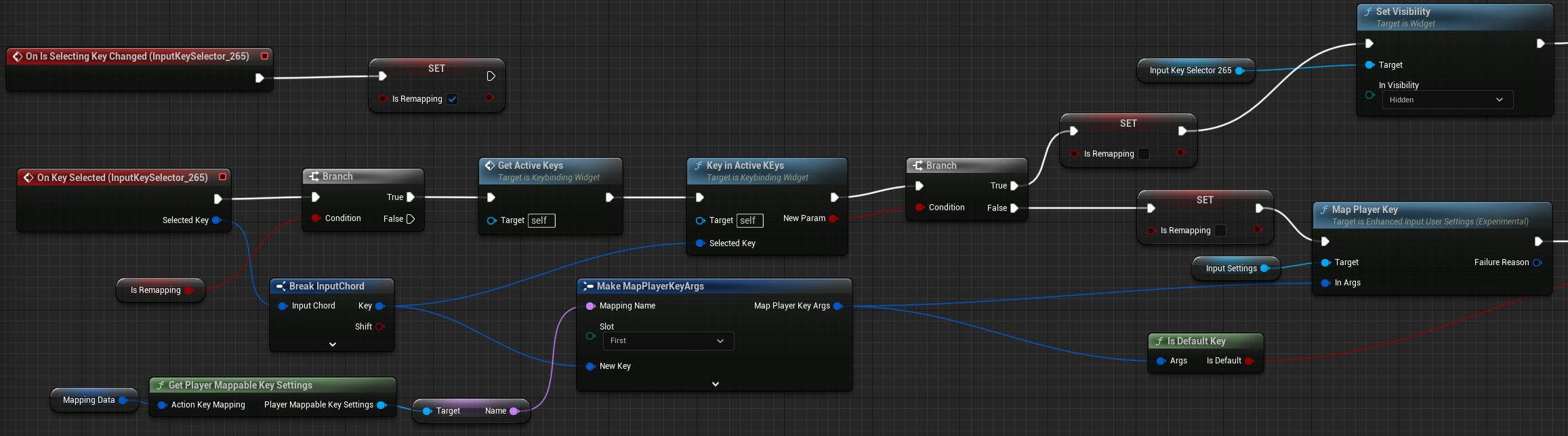Image resolution: width=1568 pixels, height=436 pixels.
Task: Expand Make MapPlayerKeyArgs advanced pins chevron
Action: [x=715, y=384]
